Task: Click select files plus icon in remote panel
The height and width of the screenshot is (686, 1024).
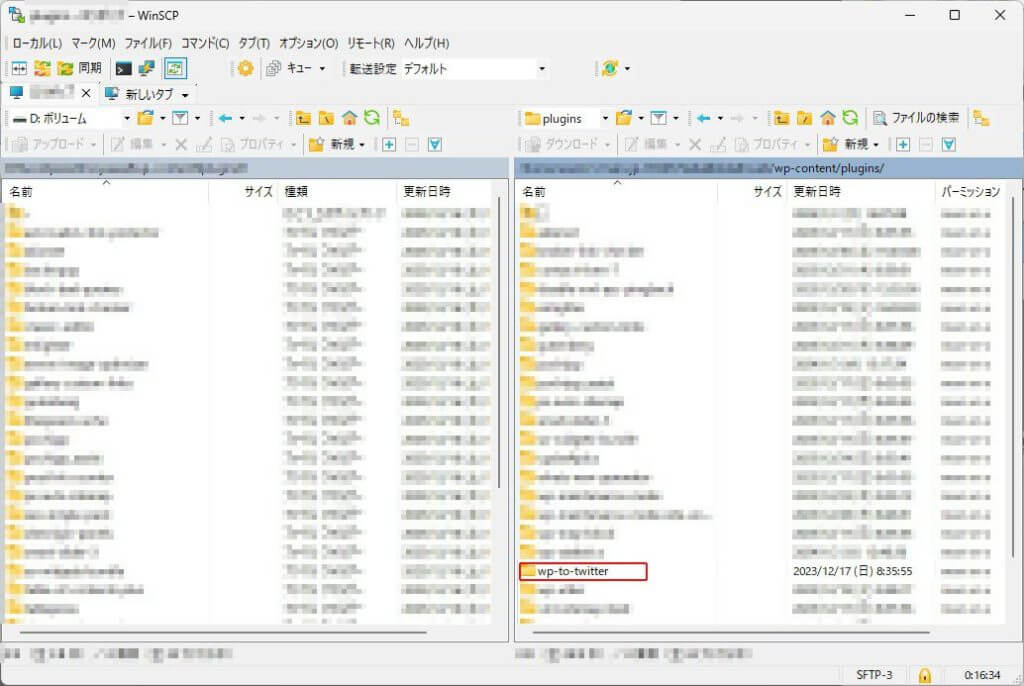Action: [902, 144]
